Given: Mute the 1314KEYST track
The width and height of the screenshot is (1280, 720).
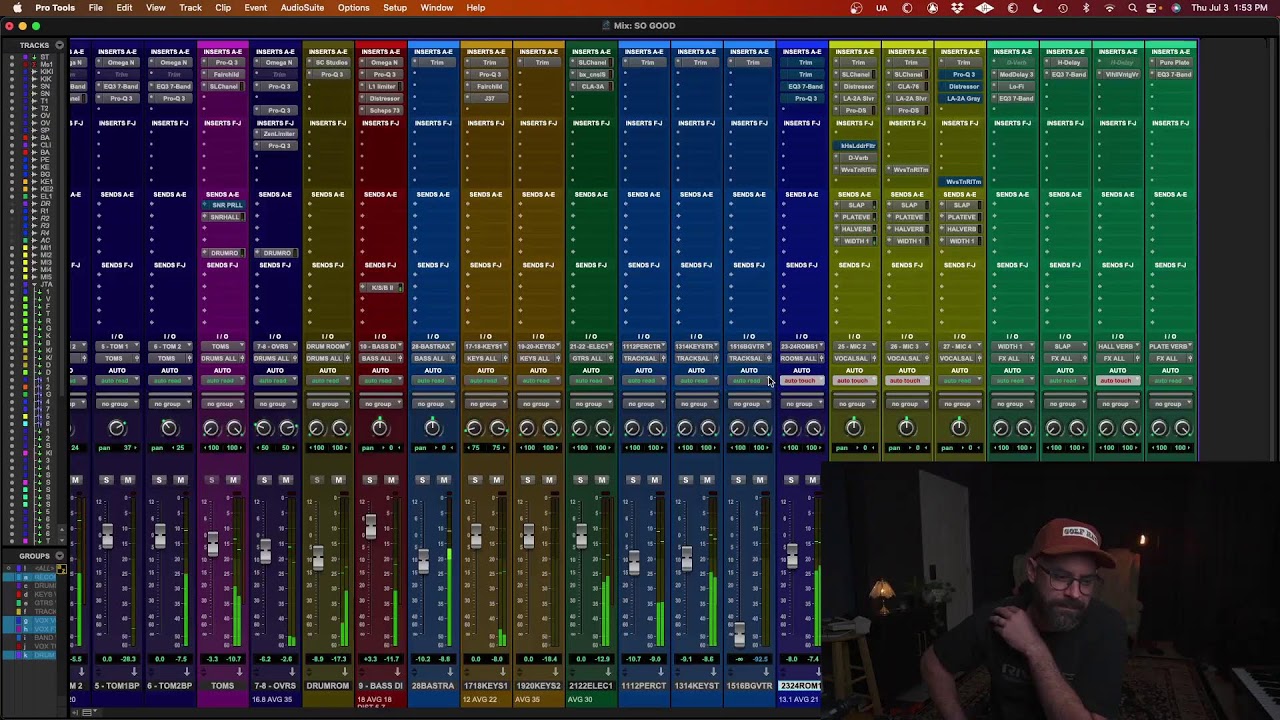Looking at the screenshot, I should [707, 480].
